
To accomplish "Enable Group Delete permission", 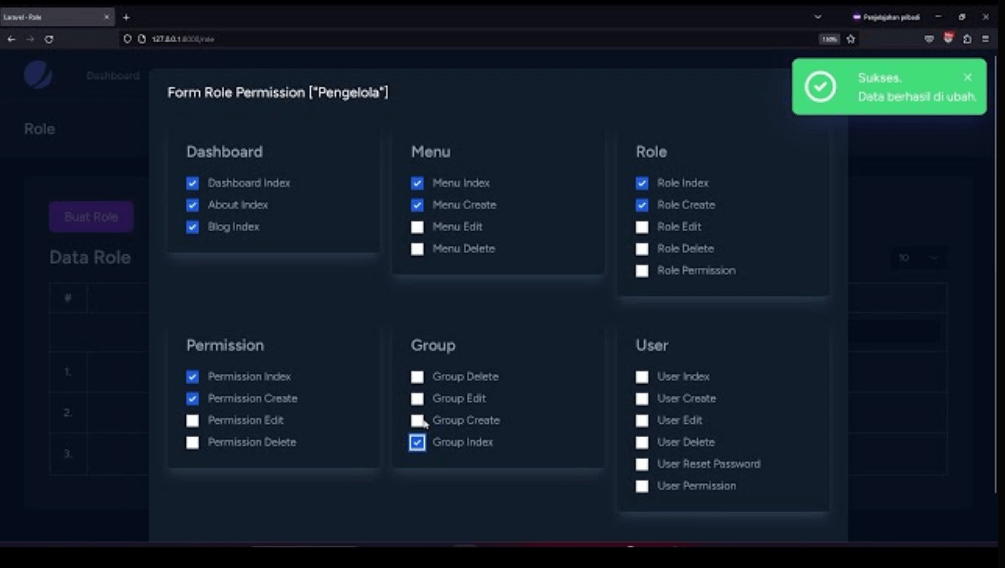I will 417,377.
